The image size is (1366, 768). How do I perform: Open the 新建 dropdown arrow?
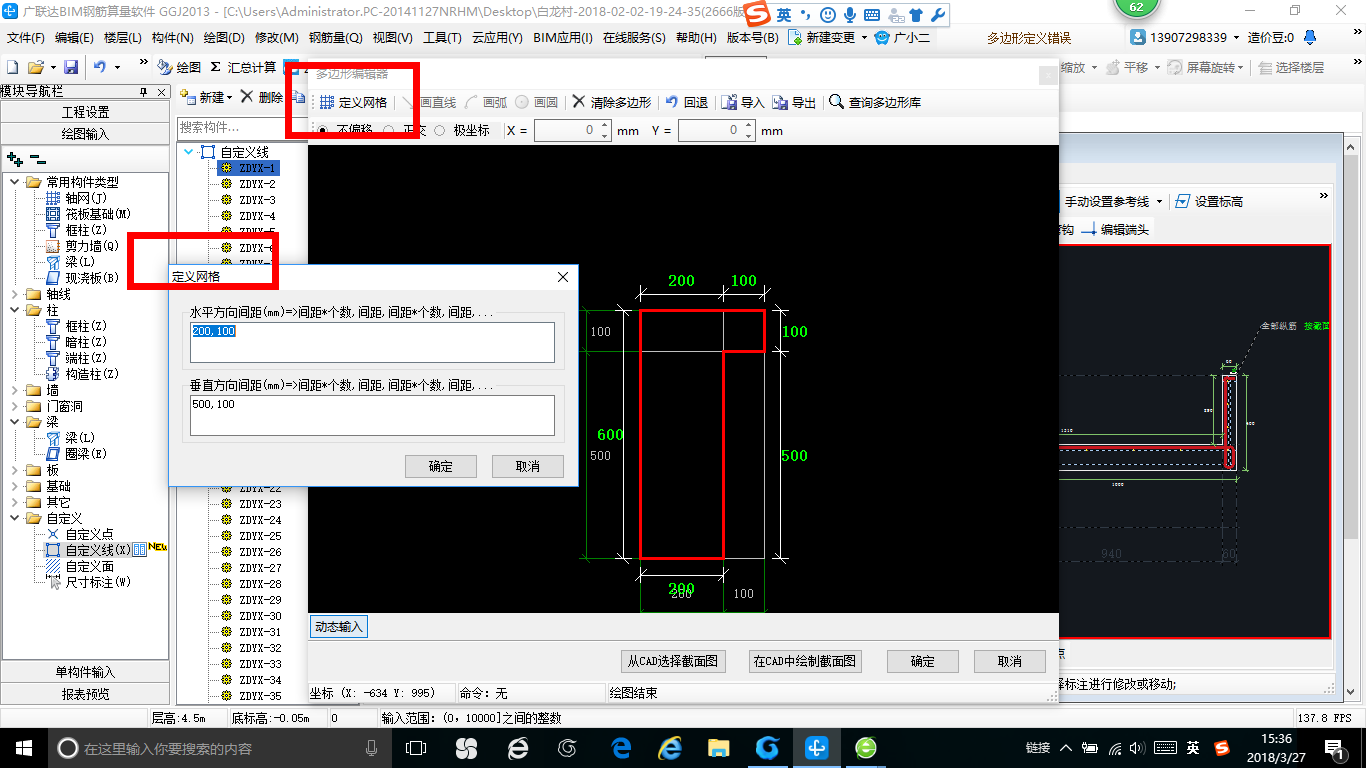pos(229,98)
